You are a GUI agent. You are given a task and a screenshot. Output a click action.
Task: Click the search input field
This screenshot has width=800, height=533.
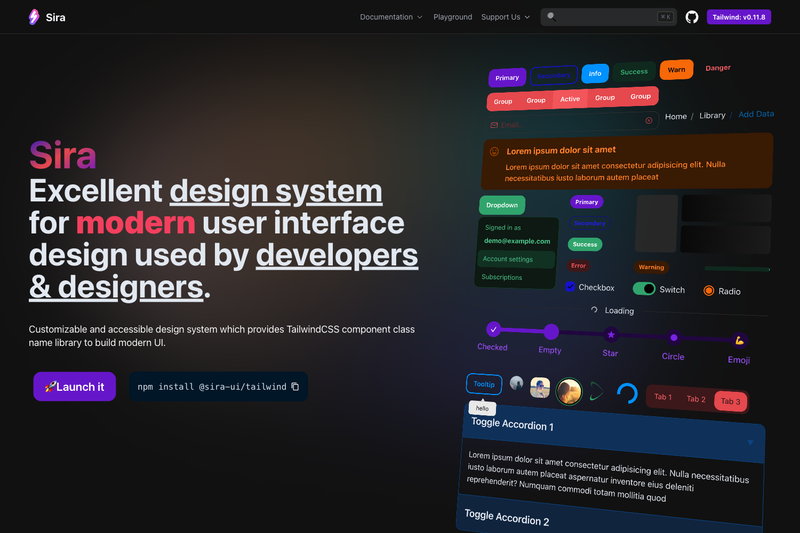click(608, 17)
